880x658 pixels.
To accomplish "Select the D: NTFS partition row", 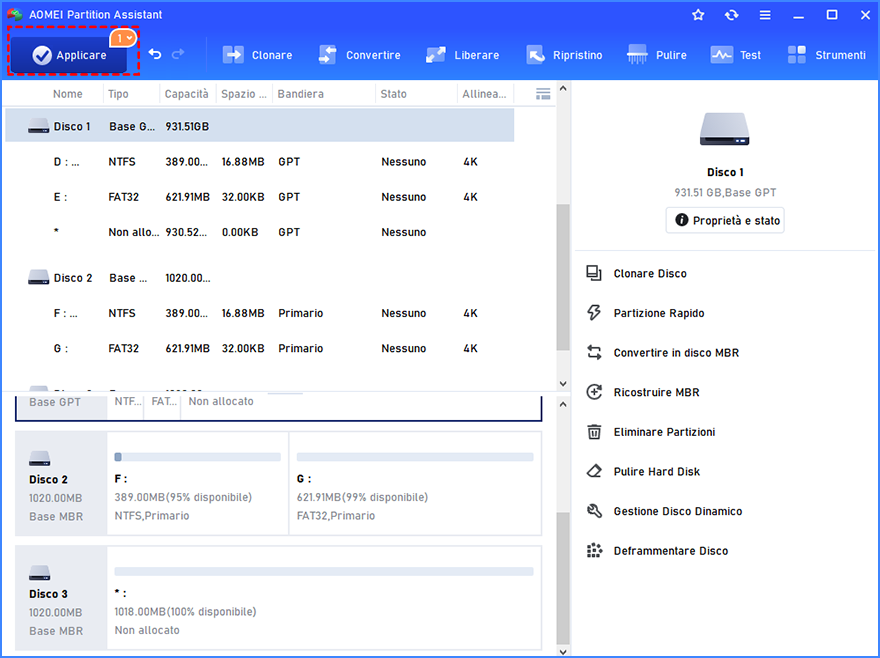I will click(259, 162).
